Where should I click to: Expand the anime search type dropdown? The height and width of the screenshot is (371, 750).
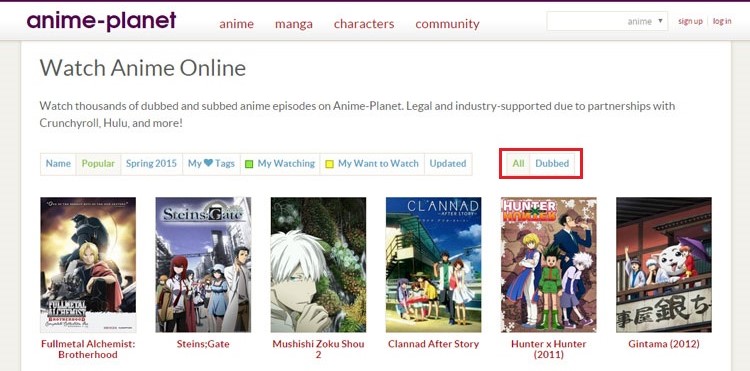pyautogui.click(x=645, y=21)
